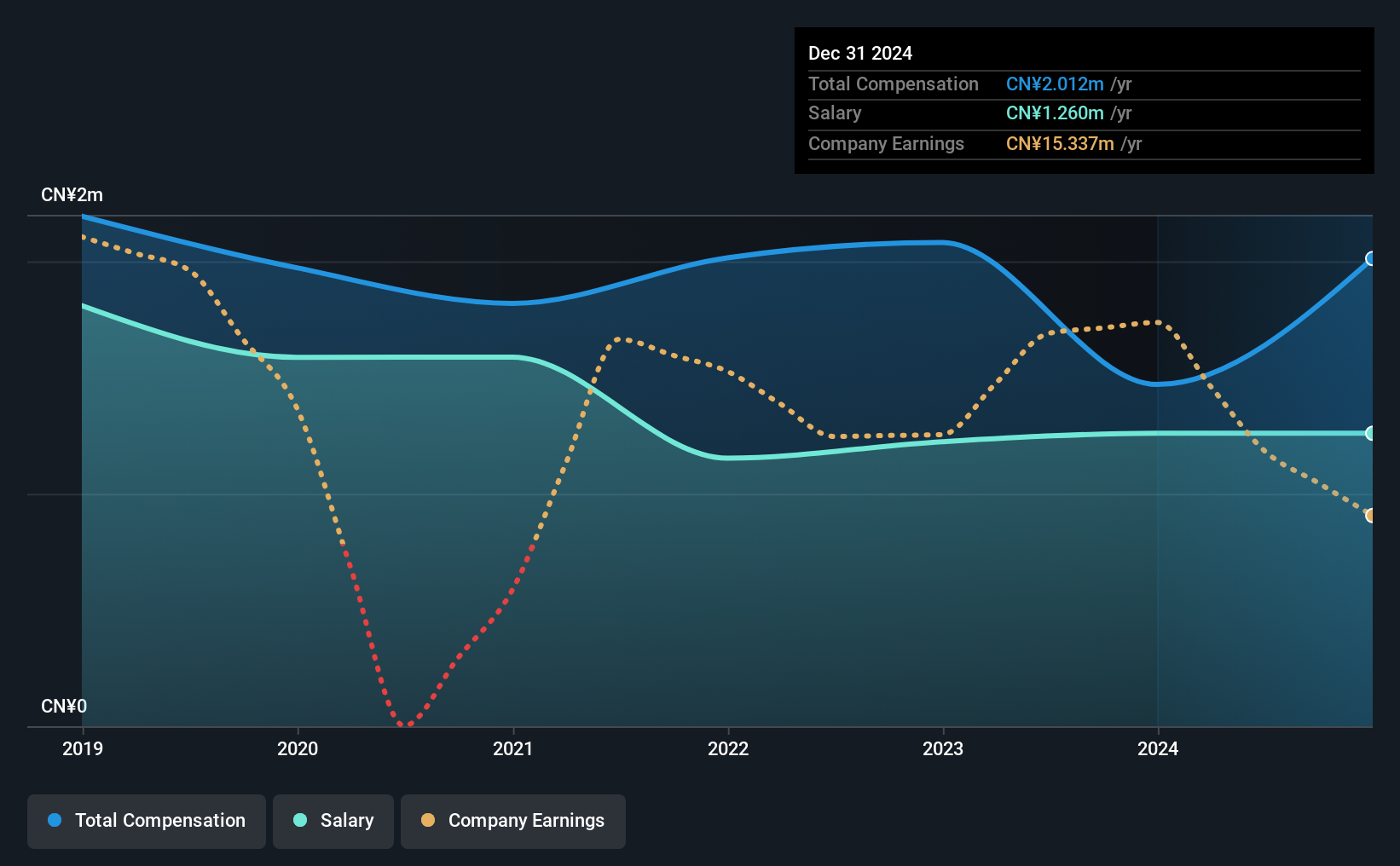
Task: Toggle the Total Compensation legend button
Action: pos(147,821)
